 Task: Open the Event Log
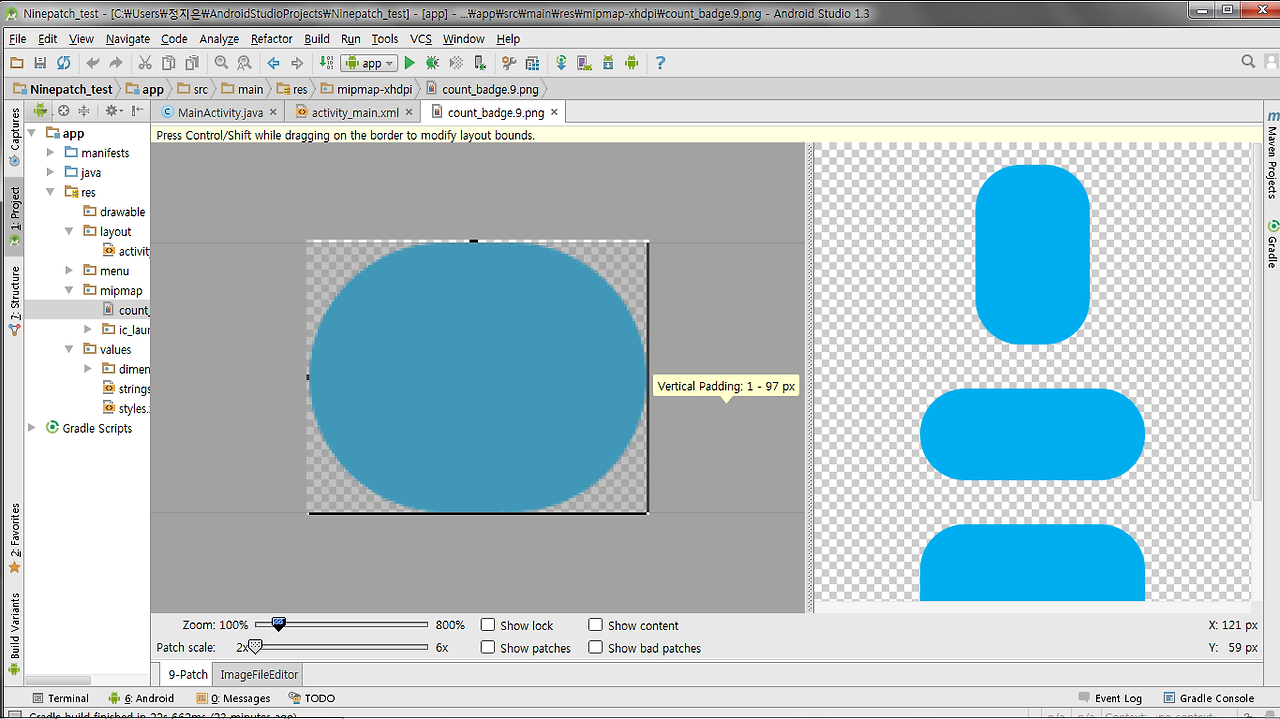pyautogui.click(x=1110, y=698)
